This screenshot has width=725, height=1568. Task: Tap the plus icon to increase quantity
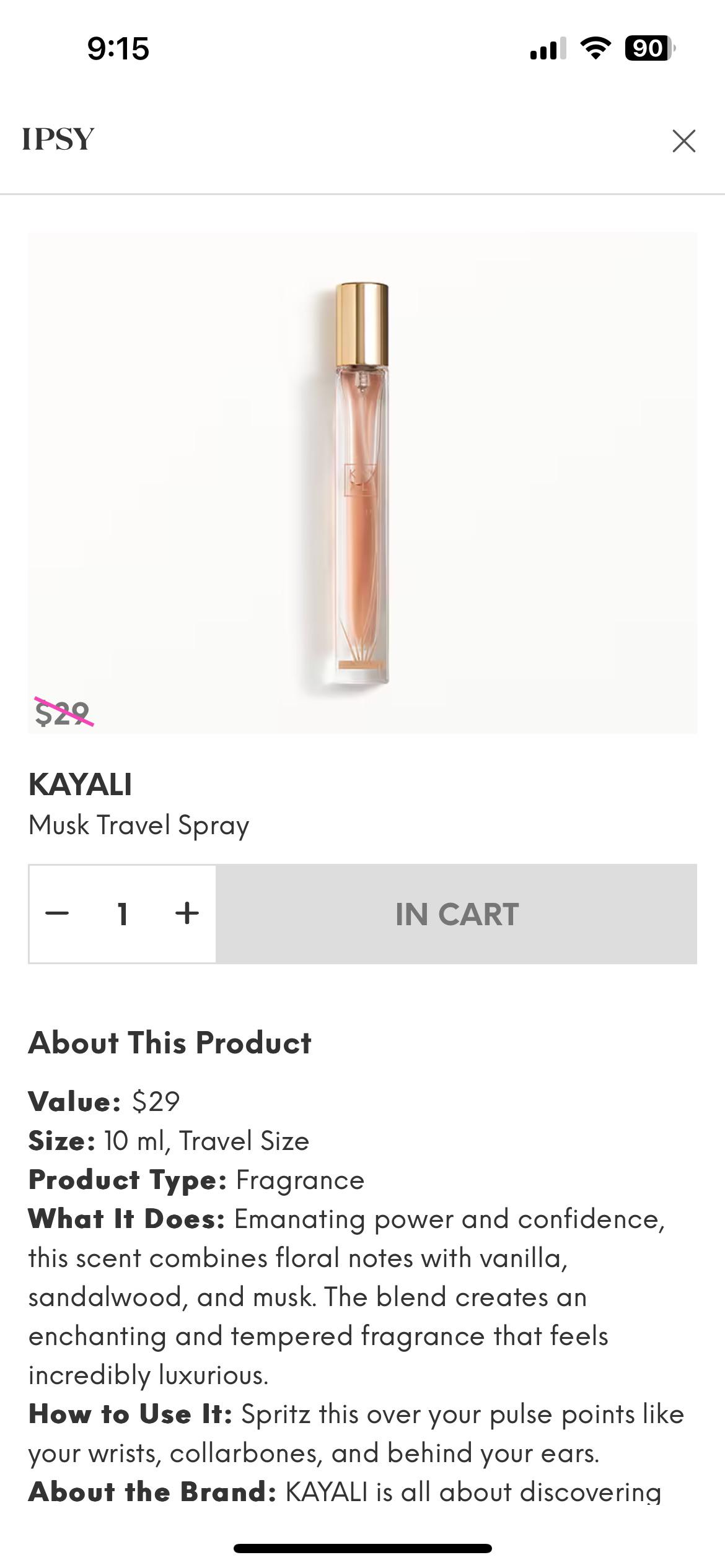187,913
